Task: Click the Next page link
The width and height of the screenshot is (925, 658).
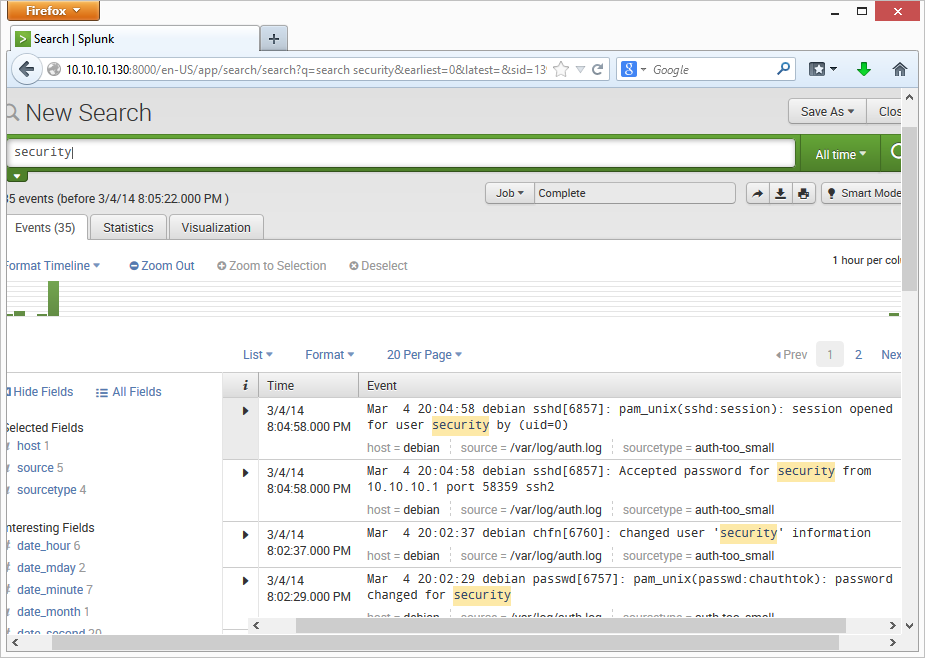Action: pyautogui.click(x=891, y=355)
